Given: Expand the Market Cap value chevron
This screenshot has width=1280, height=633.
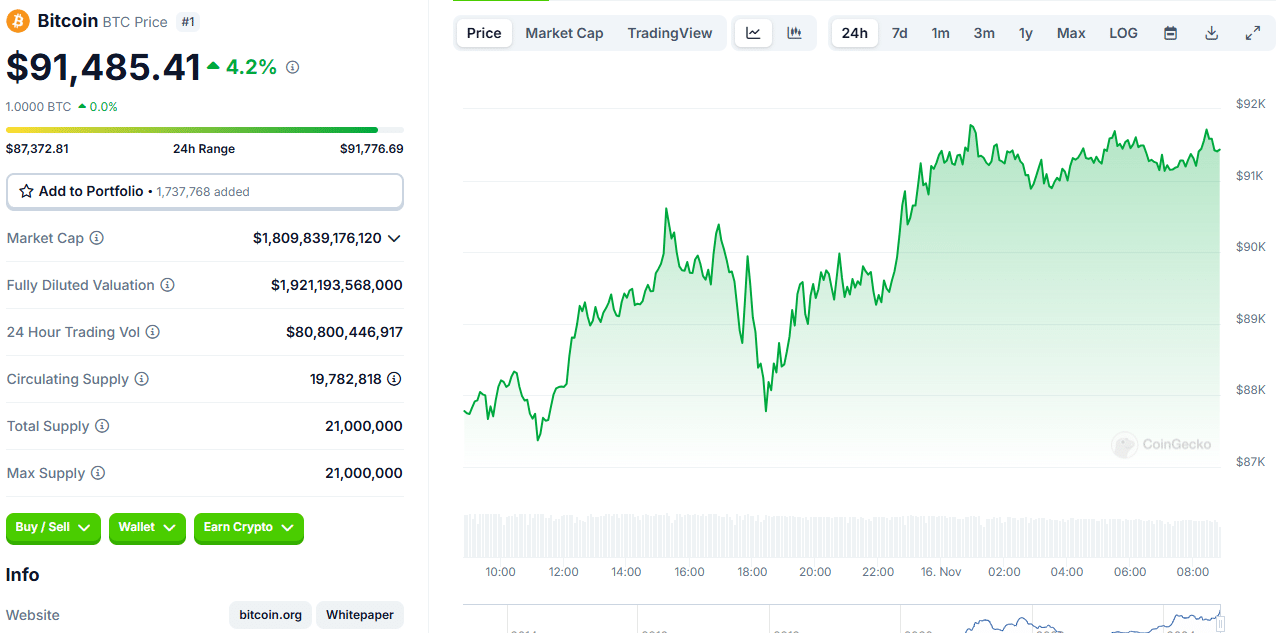Looking at the screenshot, I should coord(394,238).
